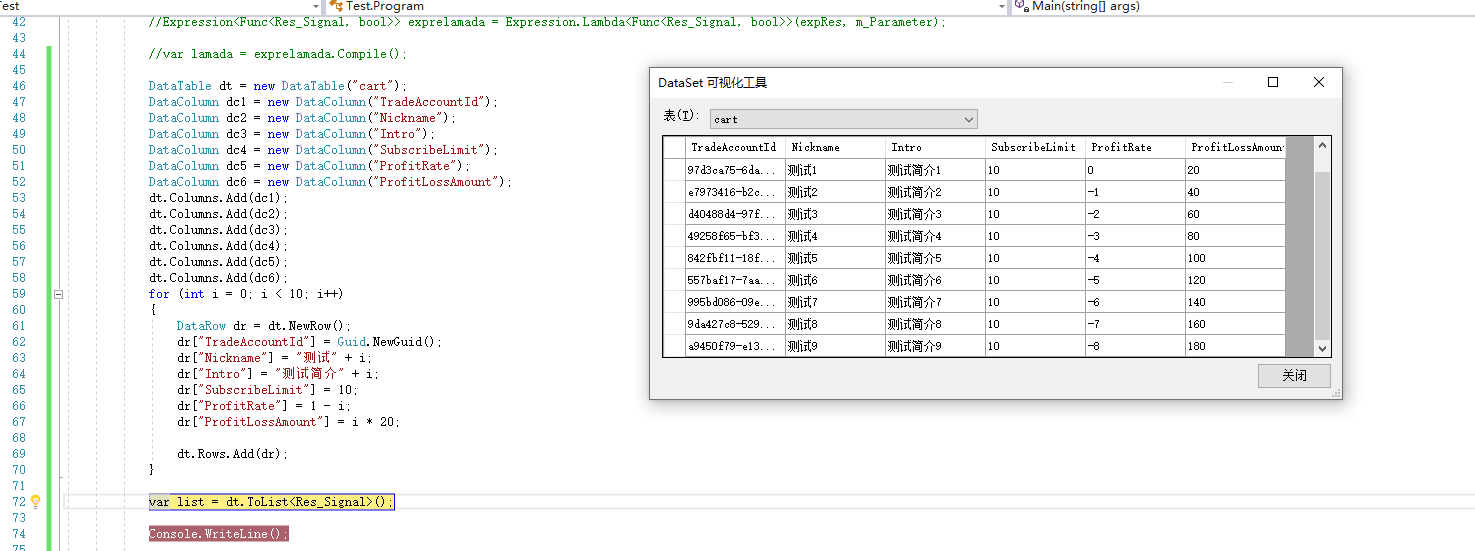Select cell 995bd086-09e... in the grid

tap(735, 302)
